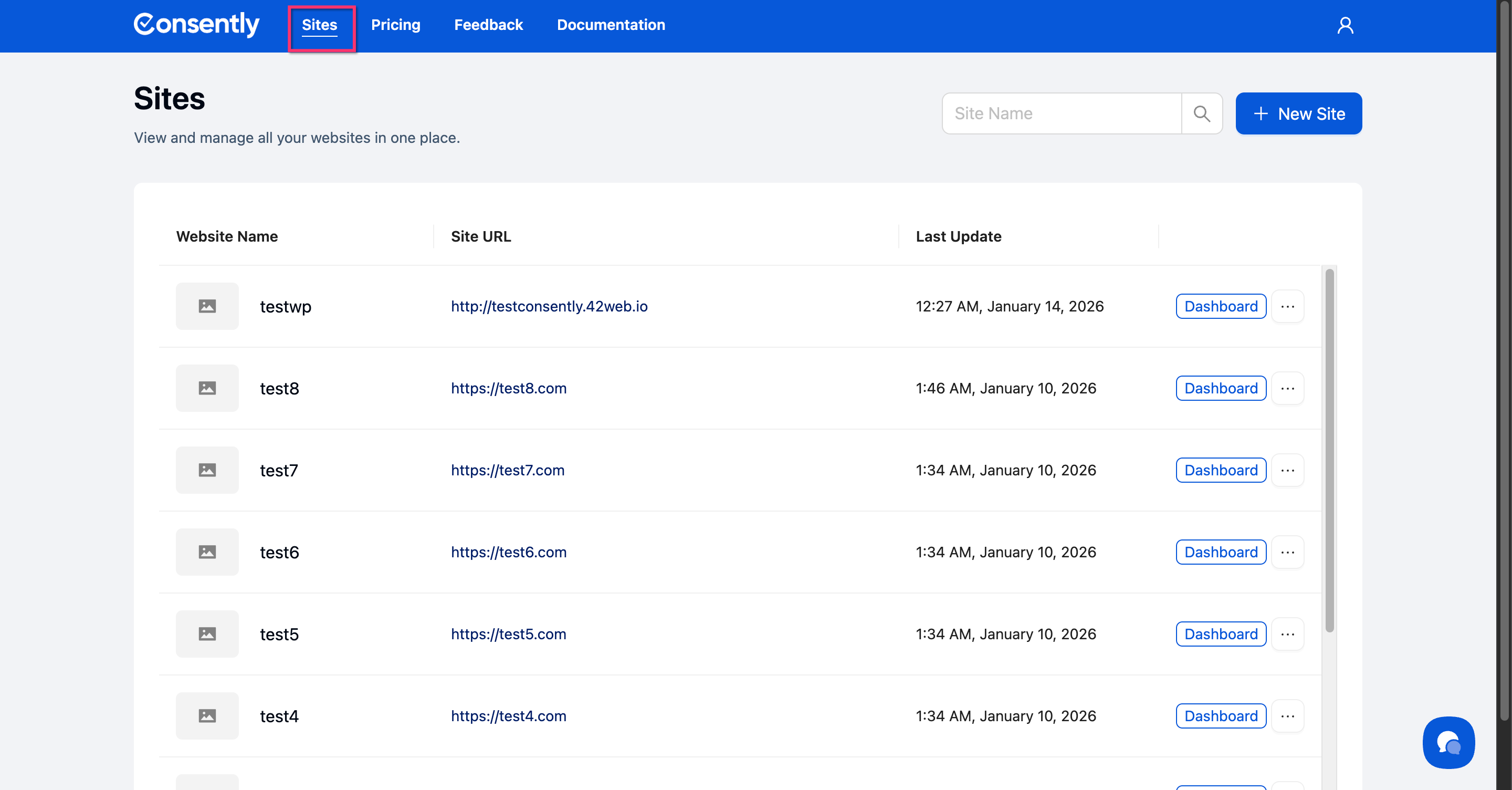Open more options menu for test8
Image resolution: width=1512 pixels, height=790 pixels.
tap(1287, 388)
